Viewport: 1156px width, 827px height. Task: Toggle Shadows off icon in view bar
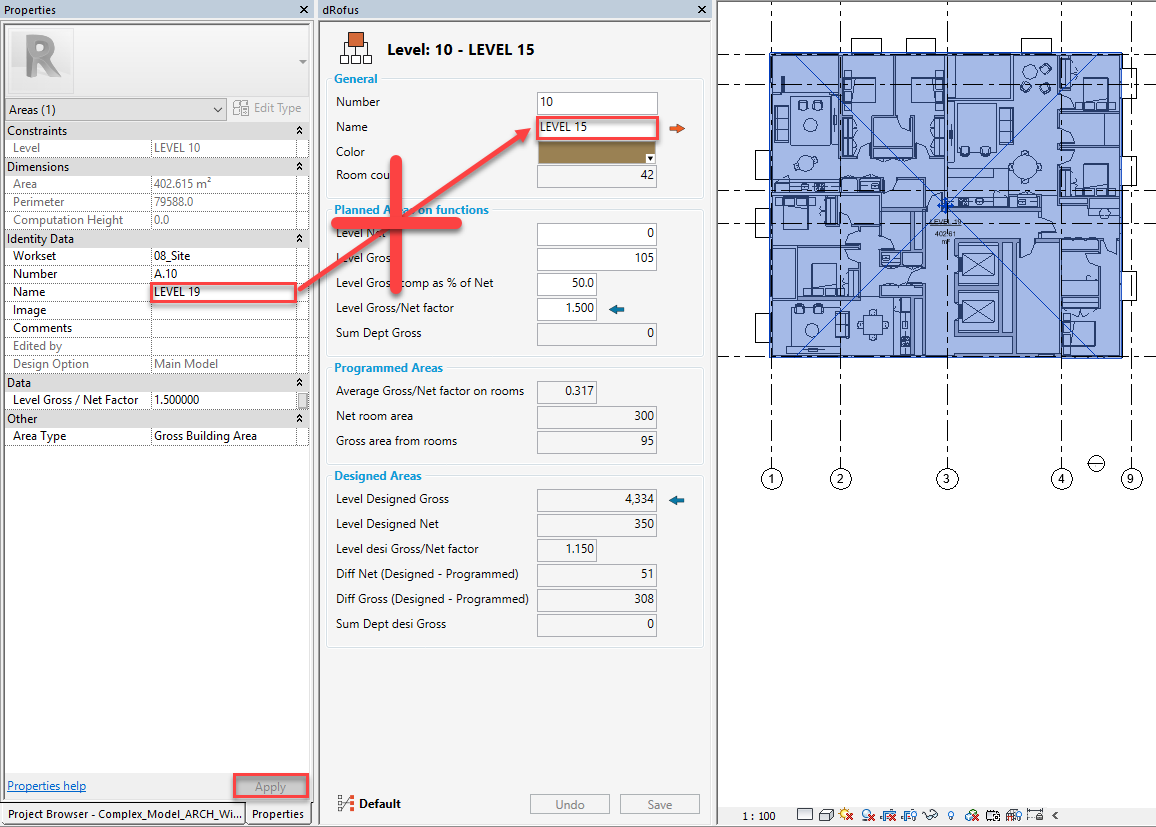868,815
